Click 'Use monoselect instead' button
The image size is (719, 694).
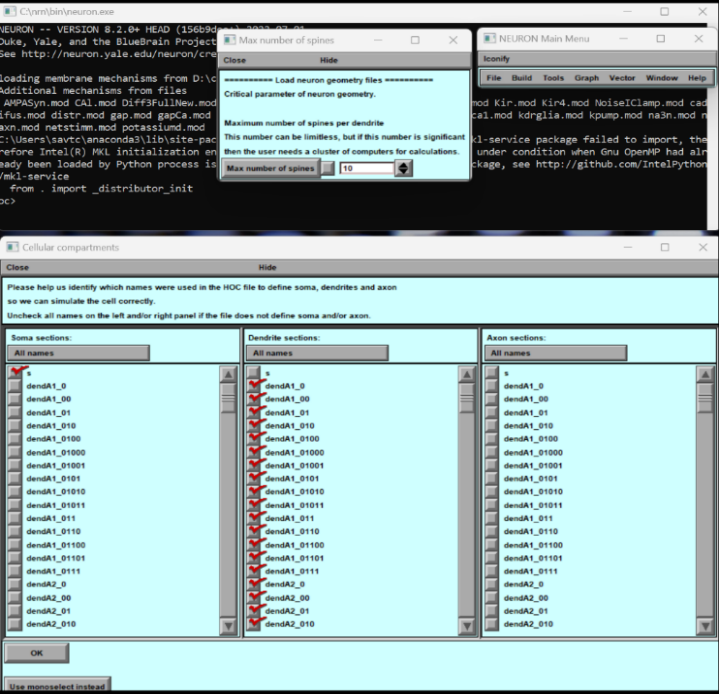coord(57,686)
